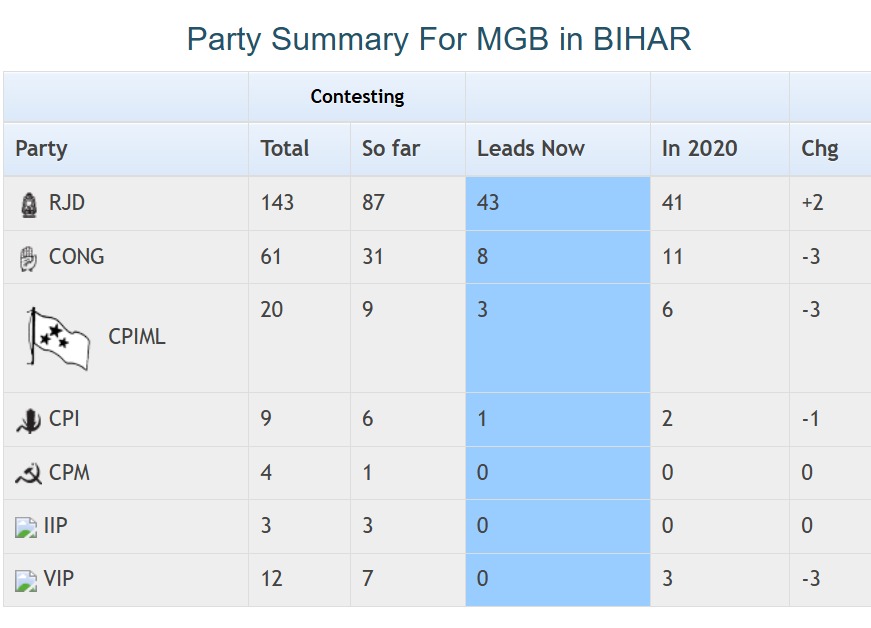Click the CPM hammer and sickle icon

[28, 474]
